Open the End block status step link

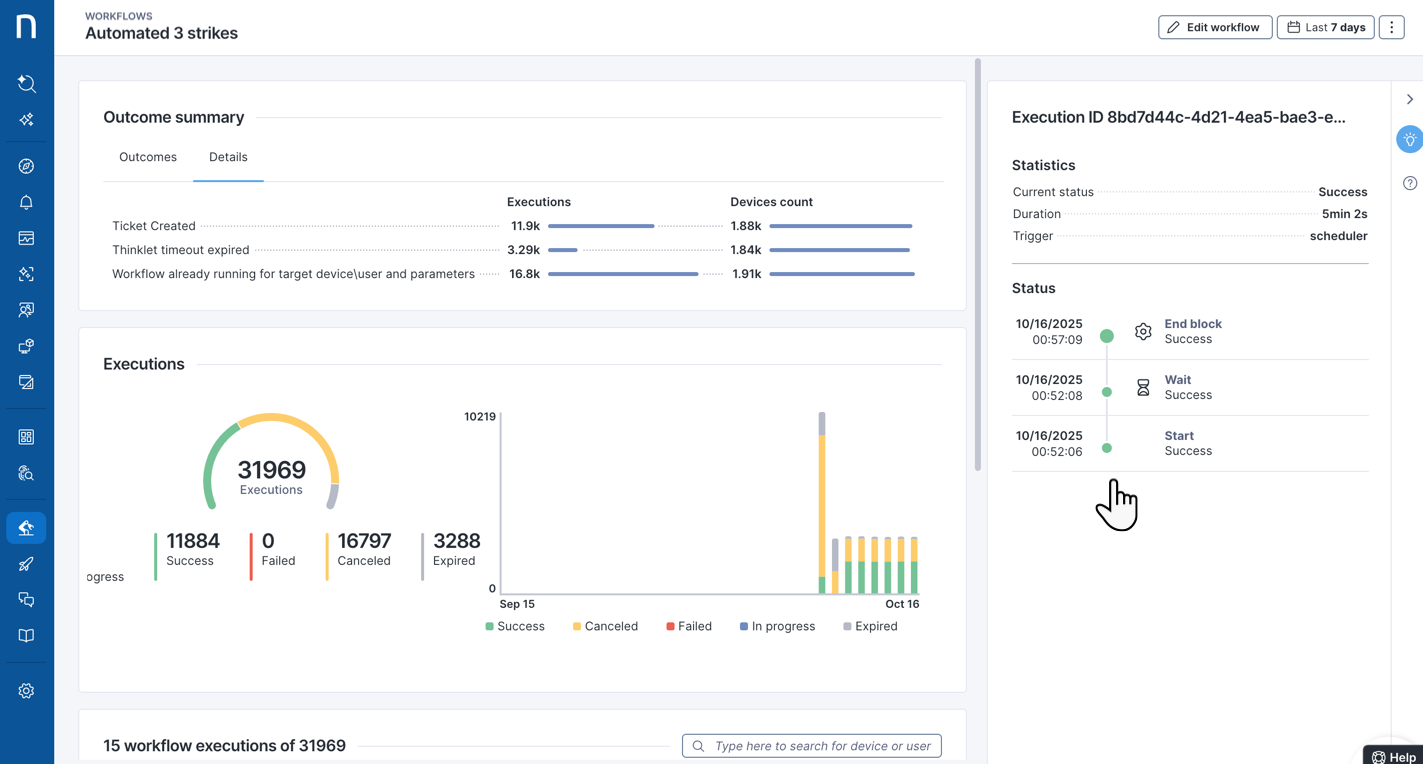tap(1192, 324)
